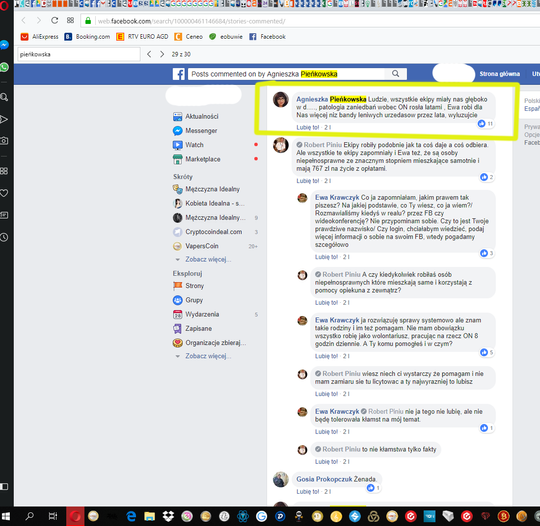Open Cryptocoindeal.com shortcut

coord(207,232)
